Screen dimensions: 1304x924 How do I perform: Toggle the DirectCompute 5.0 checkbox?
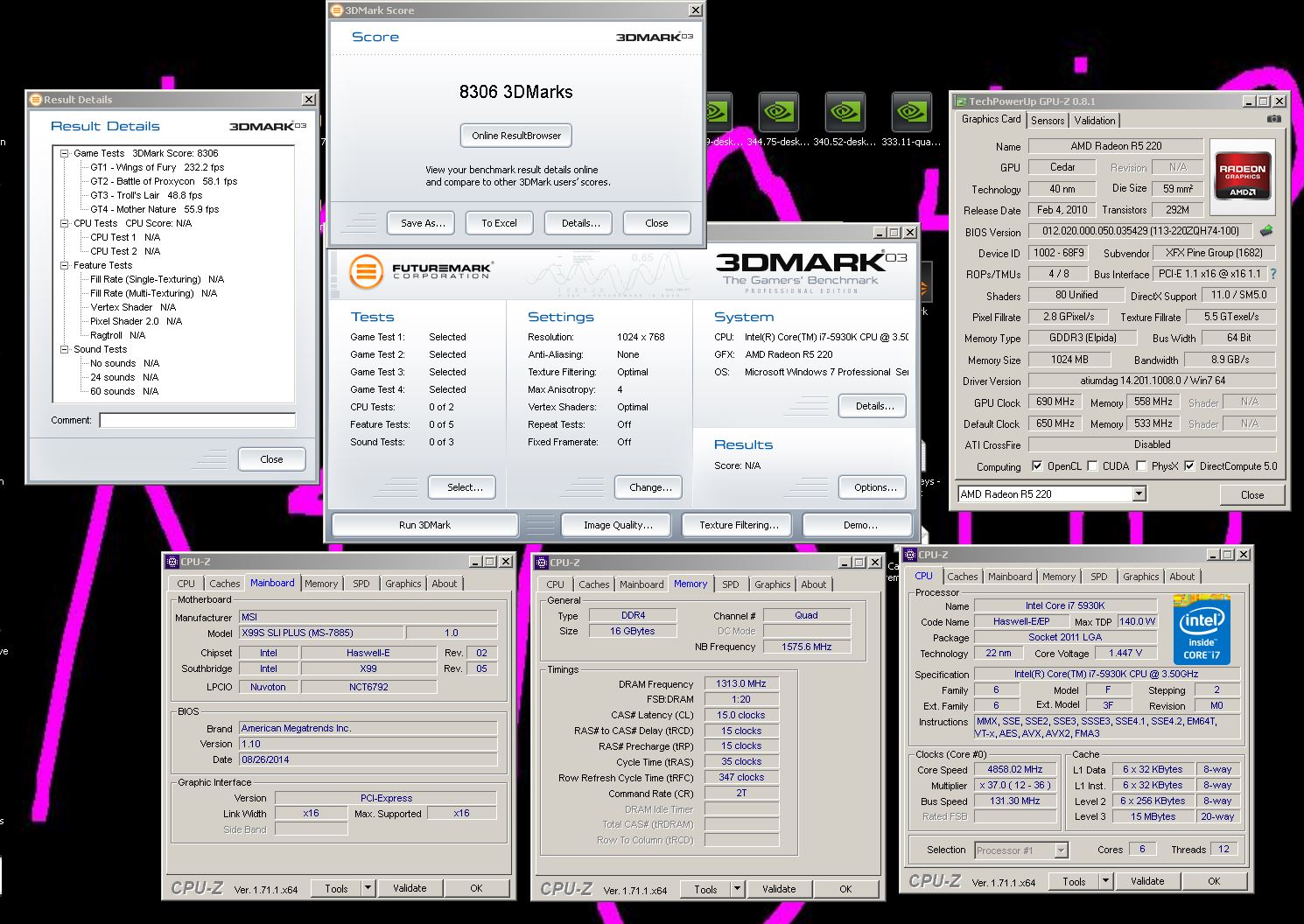[x=1189, y=466]
